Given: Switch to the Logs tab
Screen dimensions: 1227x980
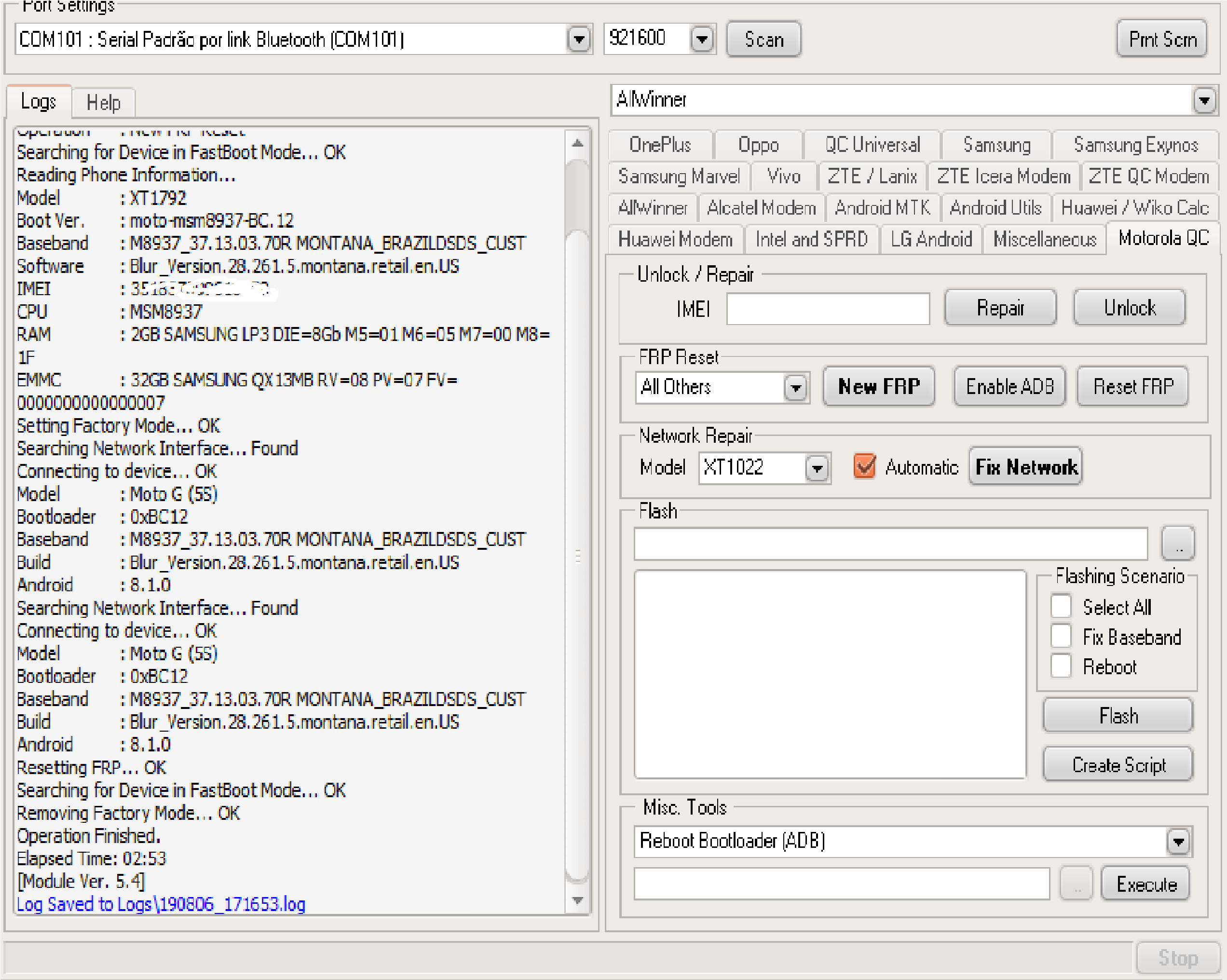Looking at the screenshot, I should 39,102.
